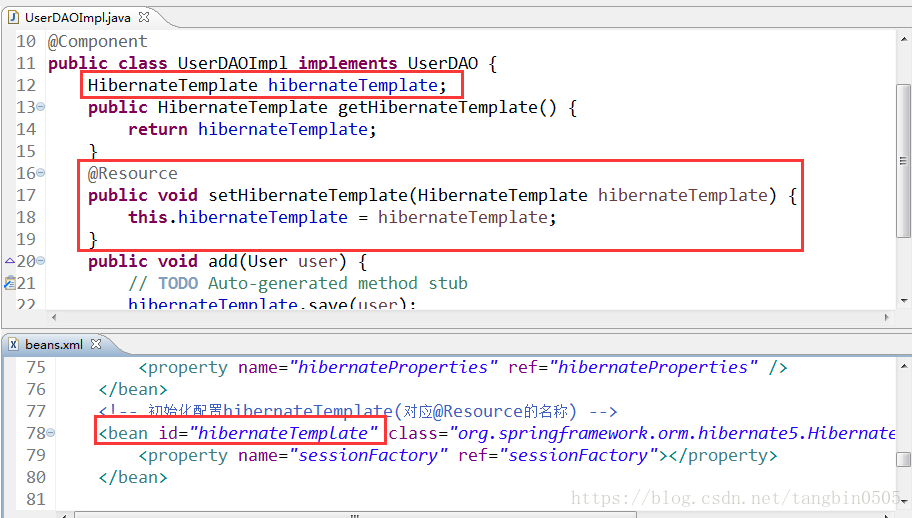Close the UserDAOImpl.java tab
The image size is (912, 518).
click(144, 17)
